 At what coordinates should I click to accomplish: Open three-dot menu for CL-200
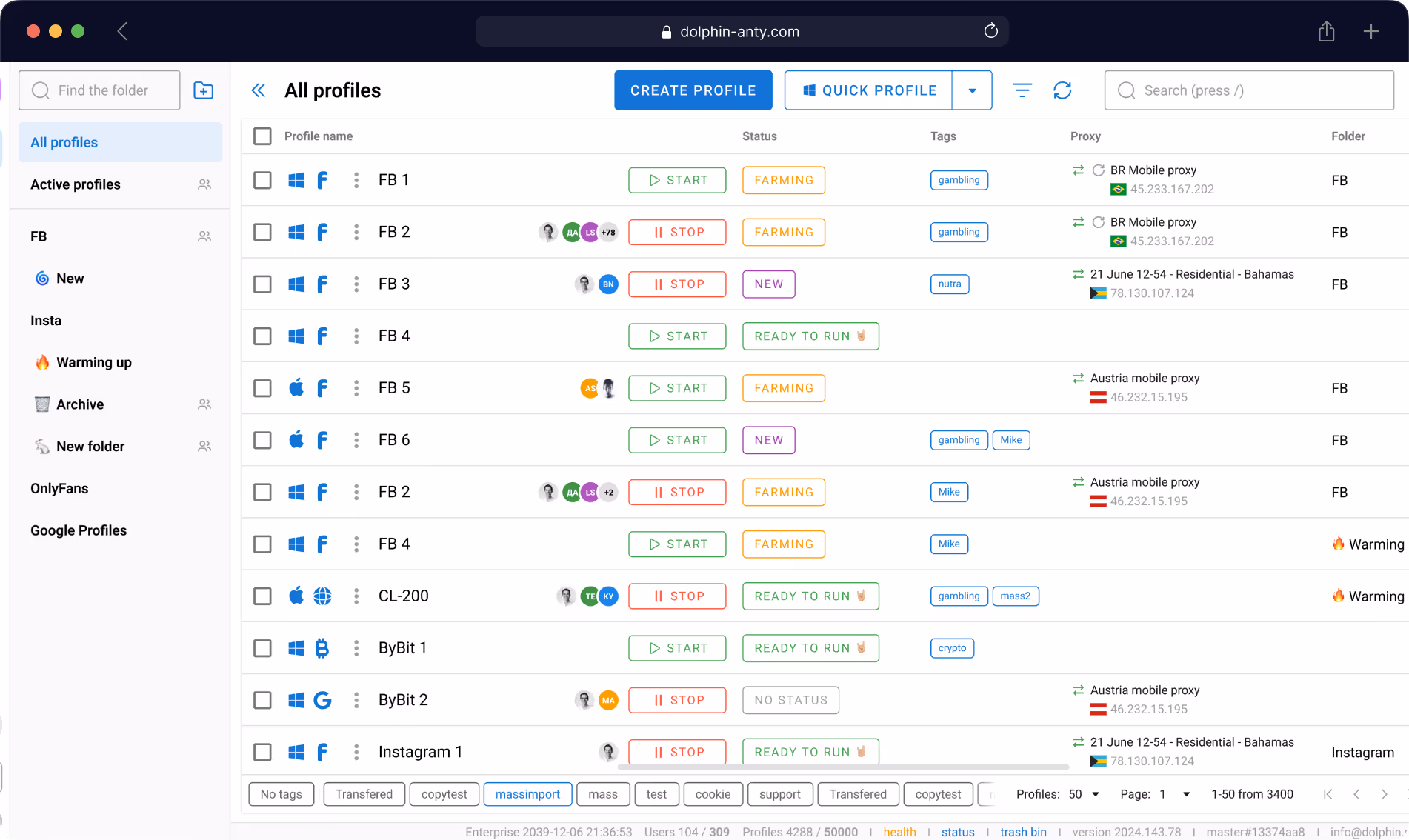tap(356, 596)
